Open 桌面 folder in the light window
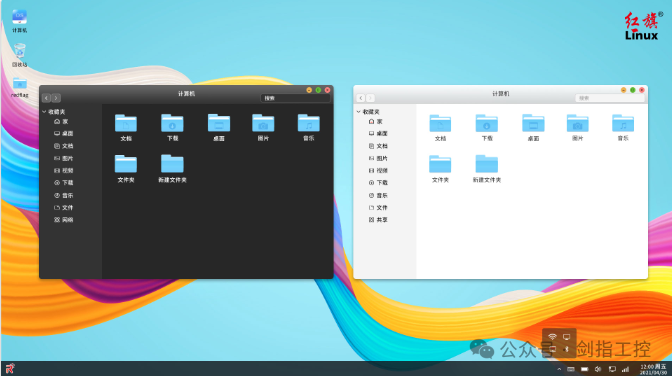Screen dimensions: 672x376 click(x=533, y=127)
